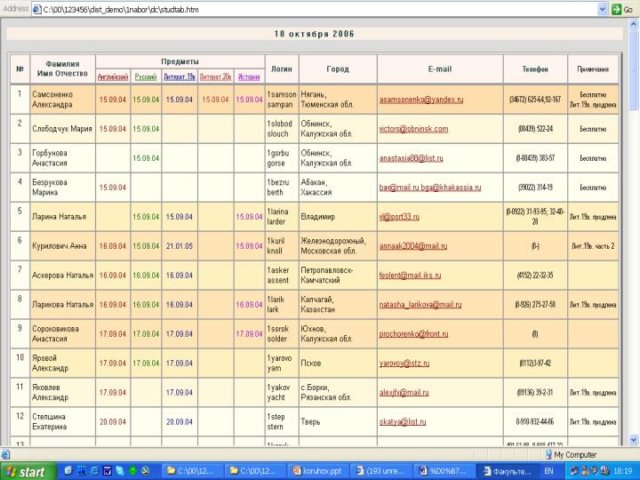Click the 'История' column header link
The height and width of the screenshot is (480, 640).
pyautogui.click(x=249, y=76)
